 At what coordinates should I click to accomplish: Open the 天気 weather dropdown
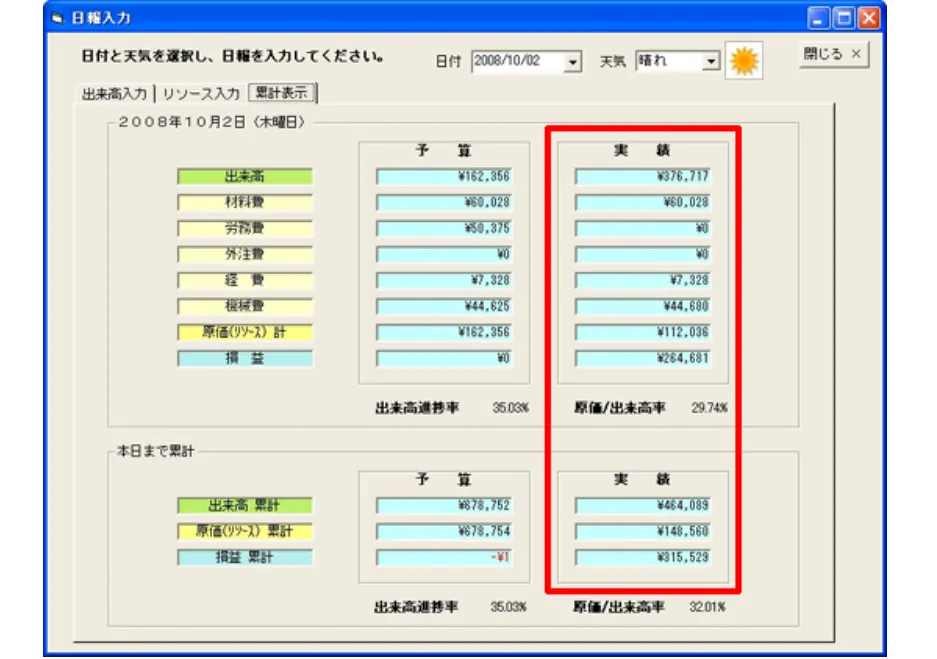click(x=712, y=60)
